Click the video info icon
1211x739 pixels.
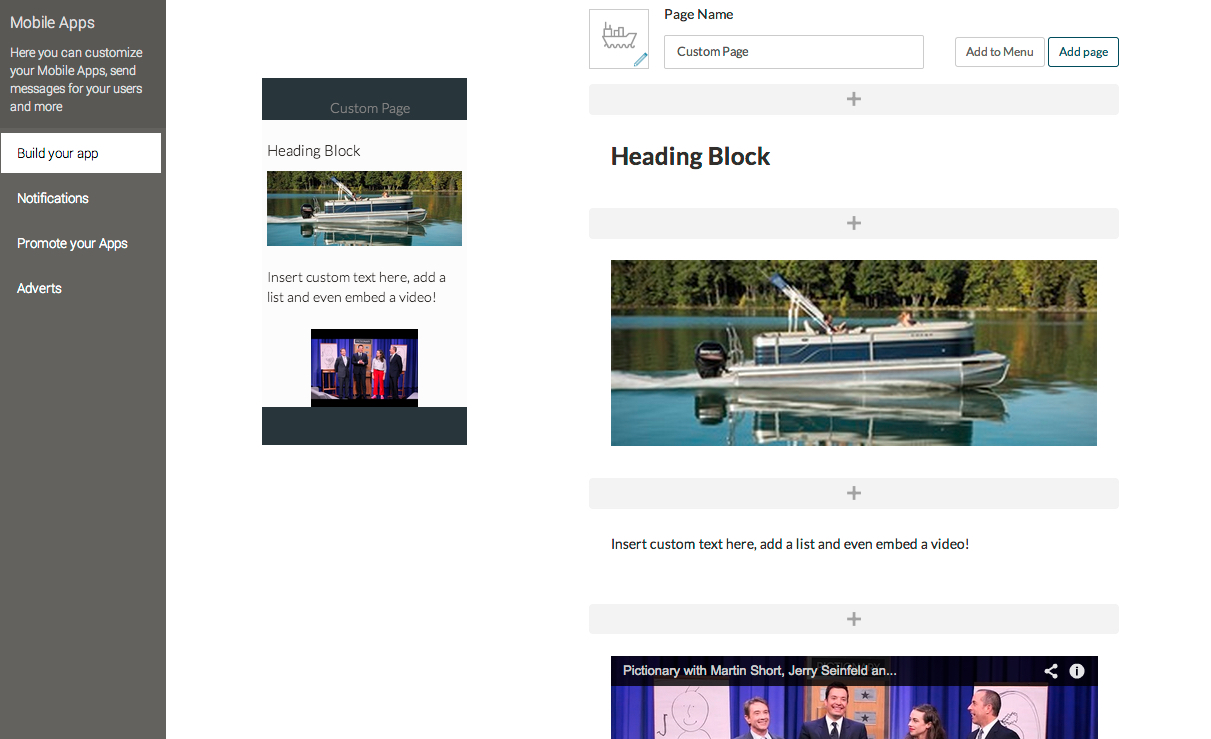pyautogui.click(x=1077, y=671)
